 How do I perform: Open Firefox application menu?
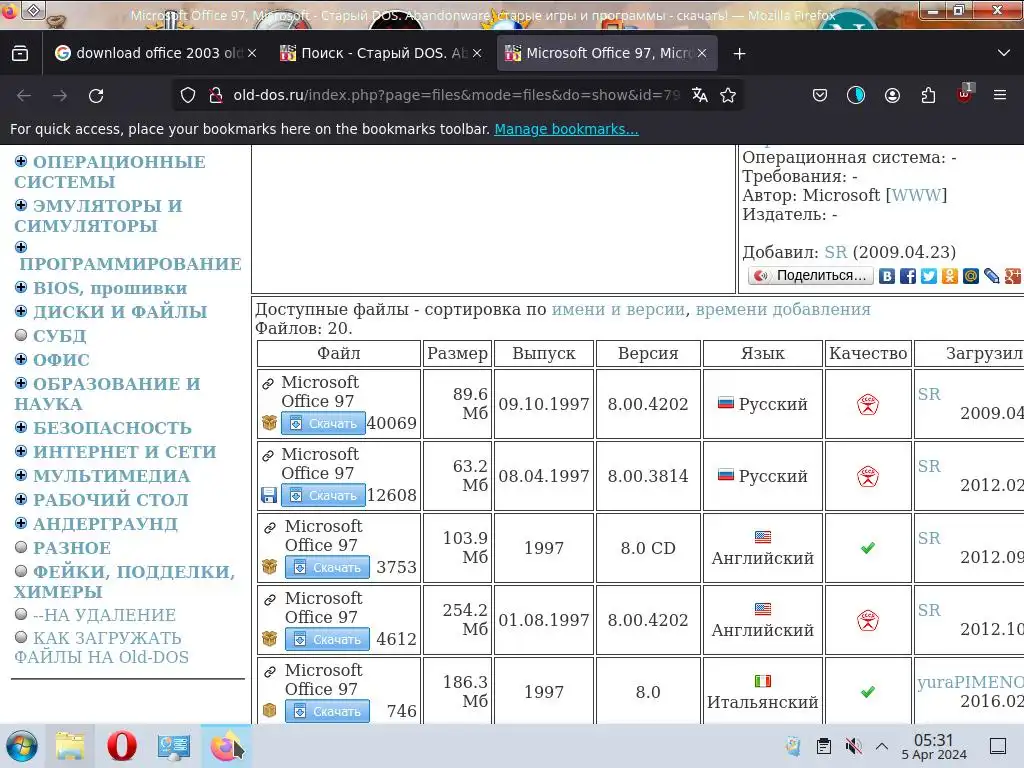click(999, 95)
